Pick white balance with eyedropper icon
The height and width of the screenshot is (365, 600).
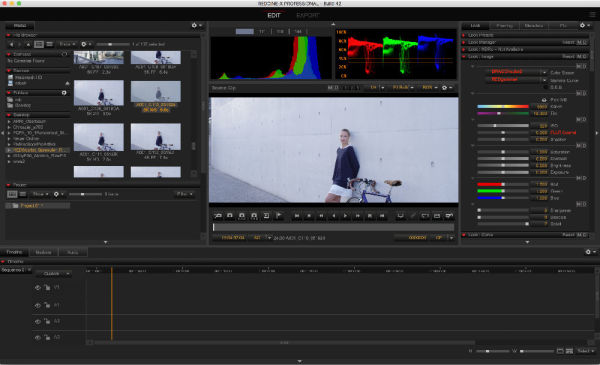pos(544,100)
